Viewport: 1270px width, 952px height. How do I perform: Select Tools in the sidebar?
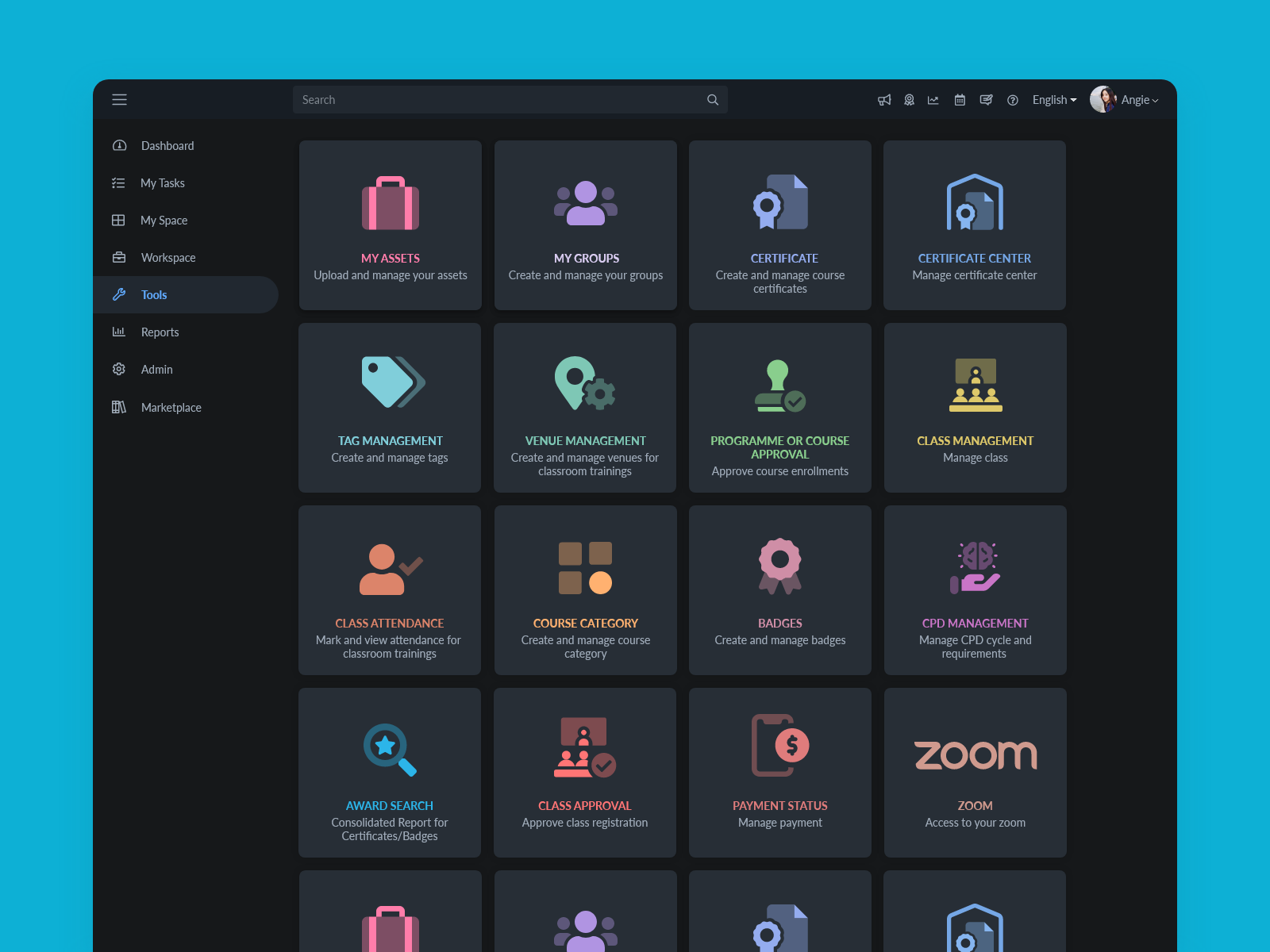pyautogui.click(x=186, y=295)
